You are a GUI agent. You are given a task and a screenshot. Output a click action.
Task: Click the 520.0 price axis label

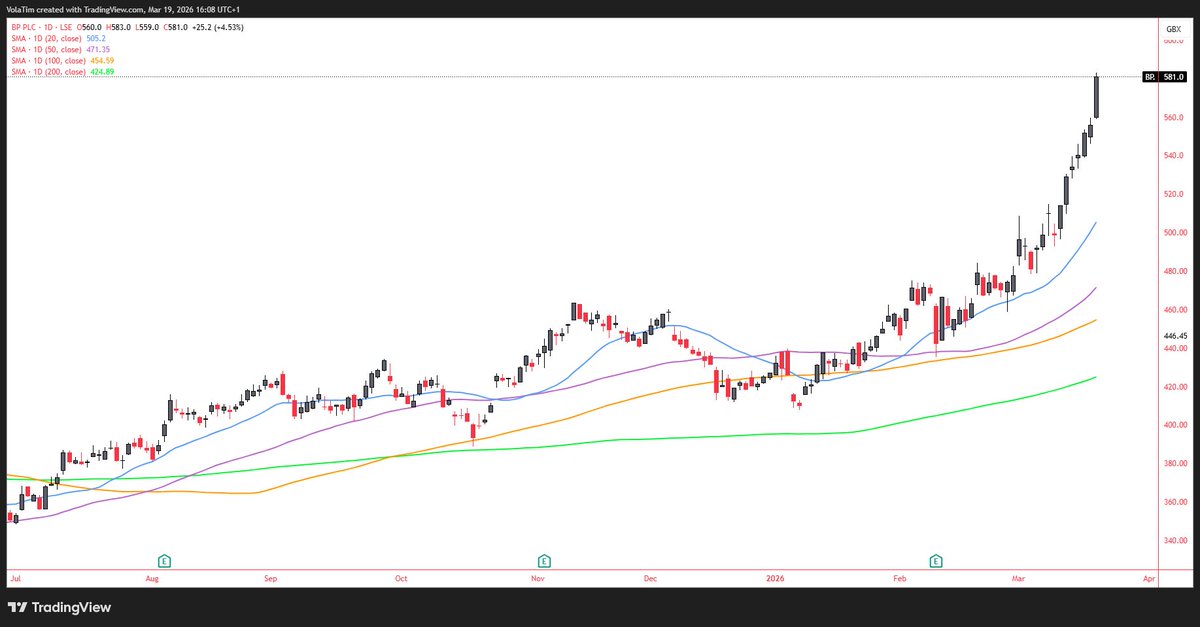(x=1175, y=195)
